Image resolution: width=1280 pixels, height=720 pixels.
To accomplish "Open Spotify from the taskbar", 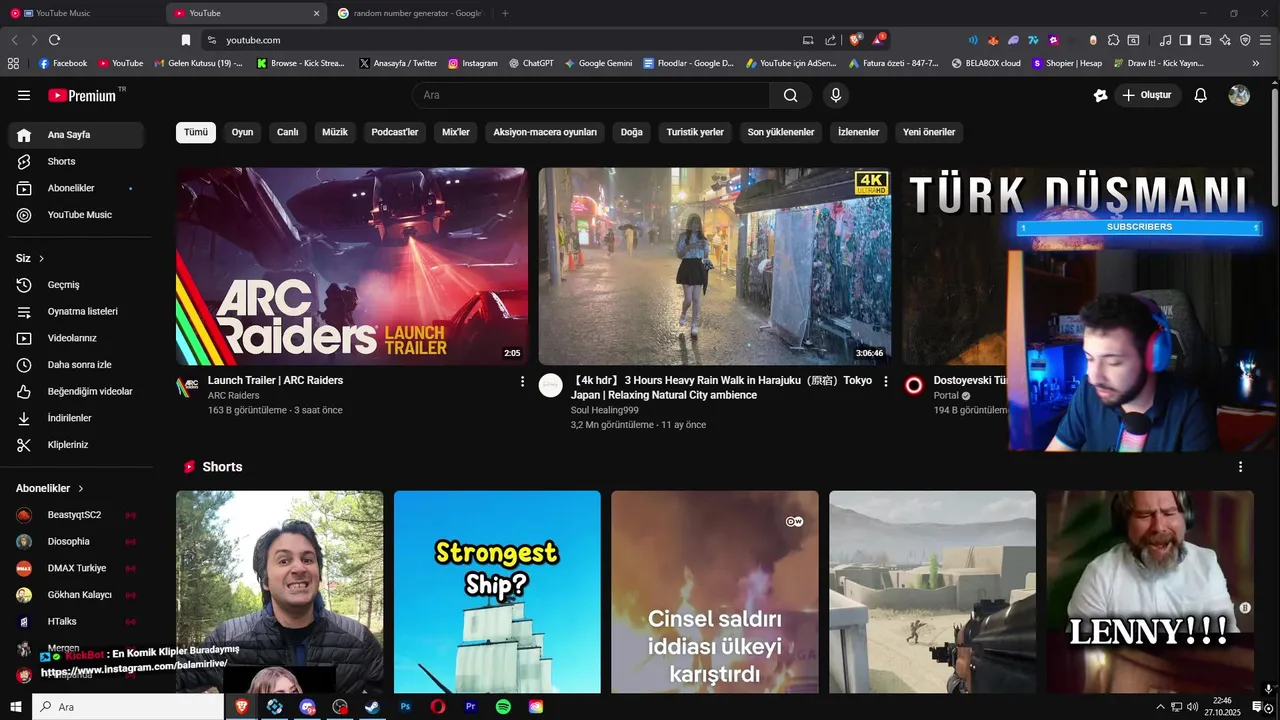I will coord(503,707).
